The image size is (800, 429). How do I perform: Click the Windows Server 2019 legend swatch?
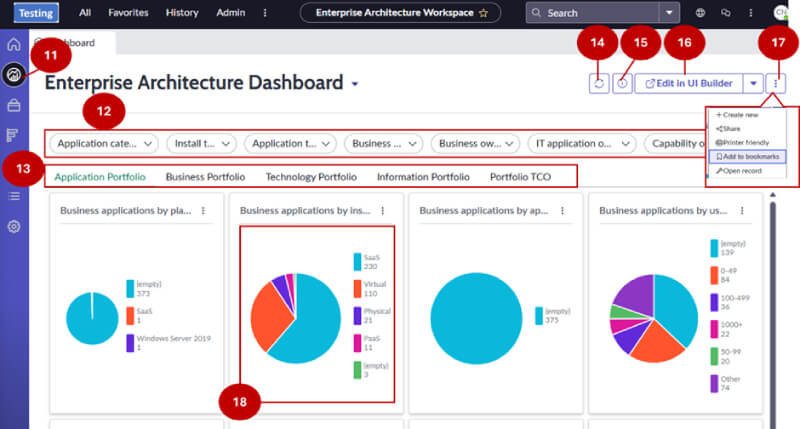(130, 343)
